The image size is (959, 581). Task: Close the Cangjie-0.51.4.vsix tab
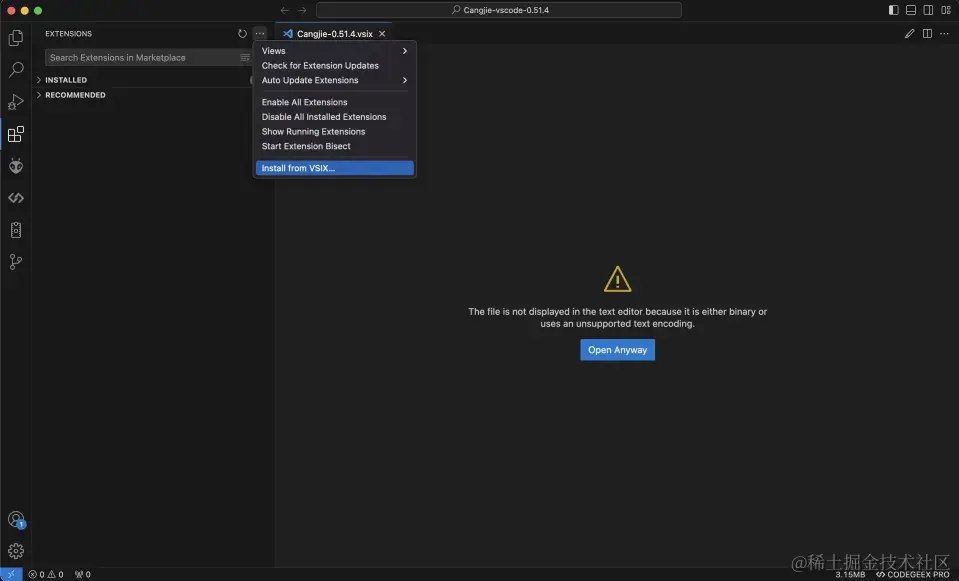click(x=382, y=34)
